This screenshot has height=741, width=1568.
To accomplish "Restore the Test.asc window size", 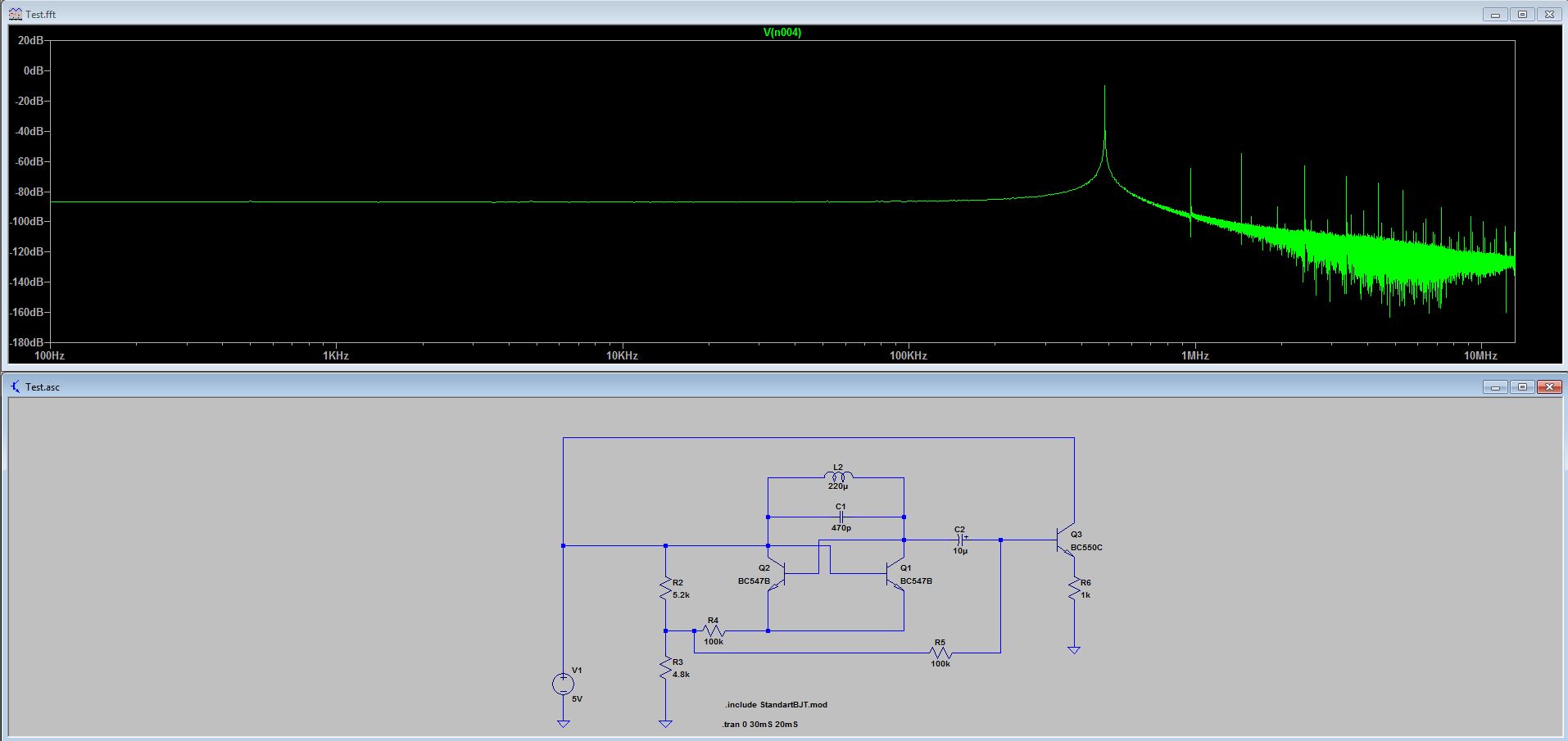I will tap(1522, 386).
